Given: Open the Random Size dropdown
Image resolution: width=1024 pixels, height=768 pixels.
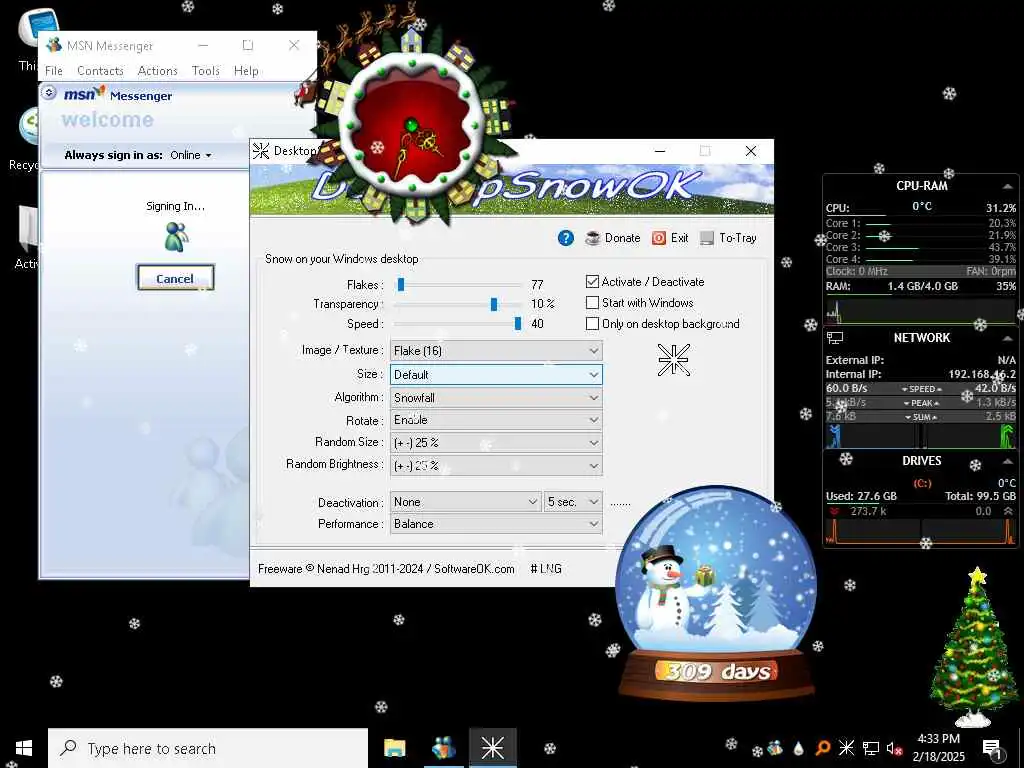Looking at the screenshot, I should coord(496,443).
